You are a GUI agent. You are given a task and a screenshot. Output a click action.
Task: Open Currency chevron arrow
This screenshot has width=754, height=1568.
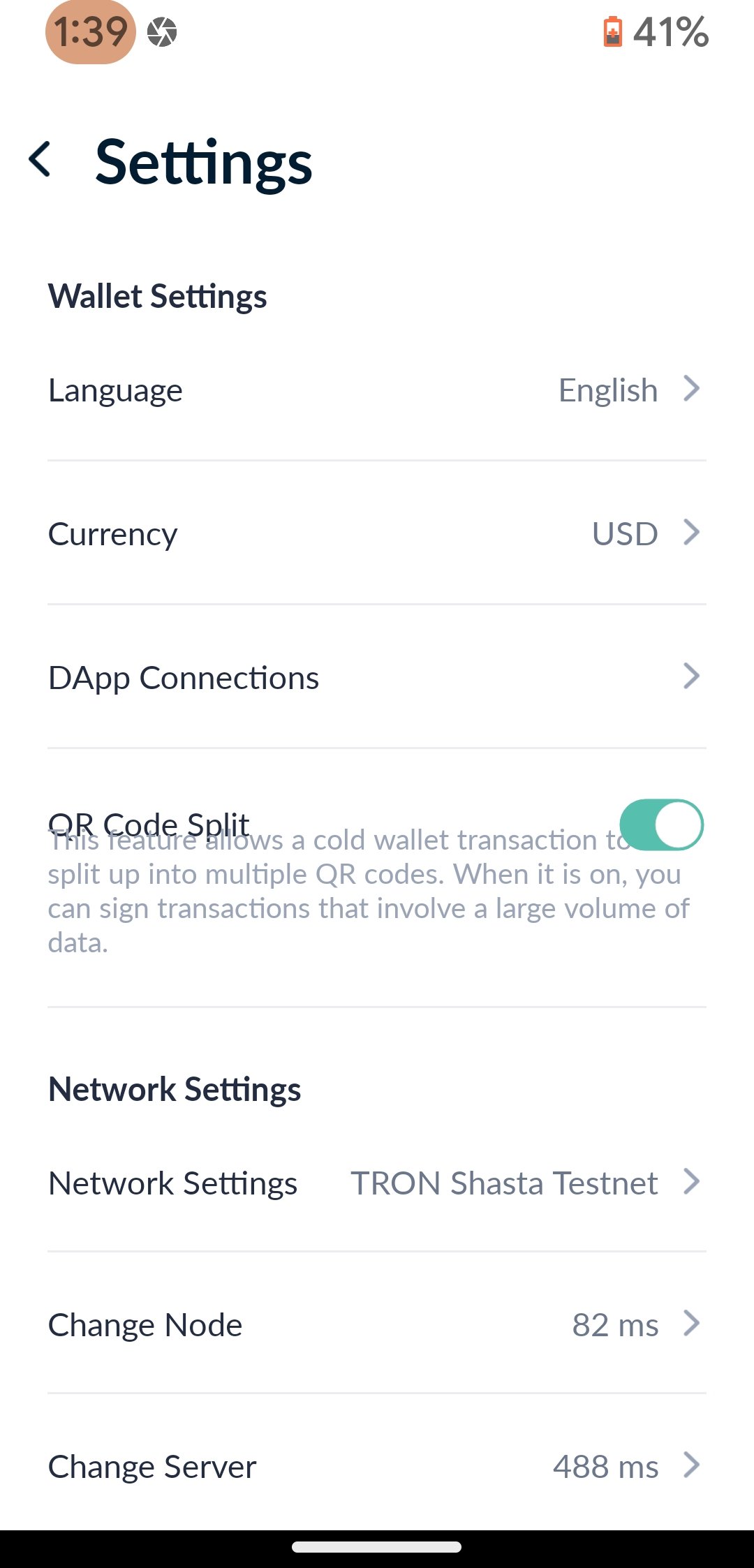click(691, 533)
